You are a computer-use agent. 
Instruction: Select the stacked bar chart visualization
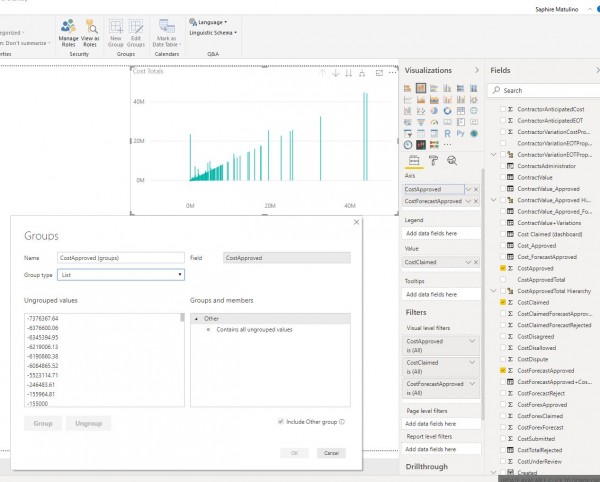[x=408, y=88]
